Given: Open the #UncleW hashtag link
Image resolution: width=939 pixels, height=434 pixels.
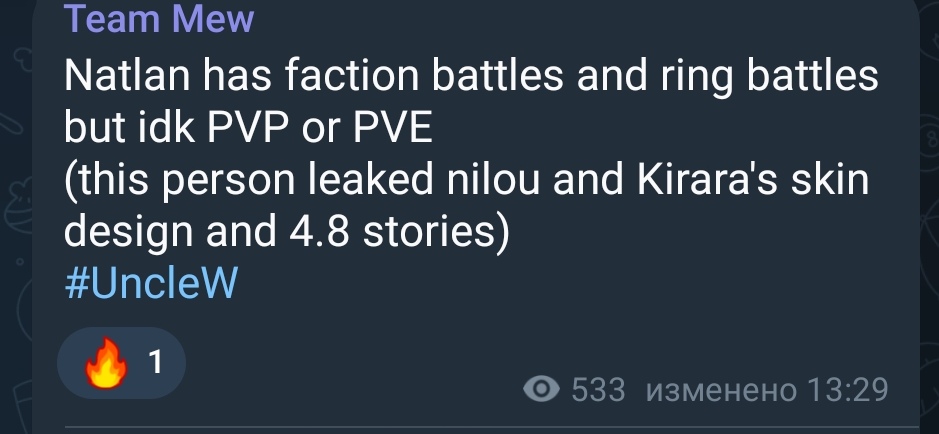Looking at the screenshot, I should (x=150, y=285).
